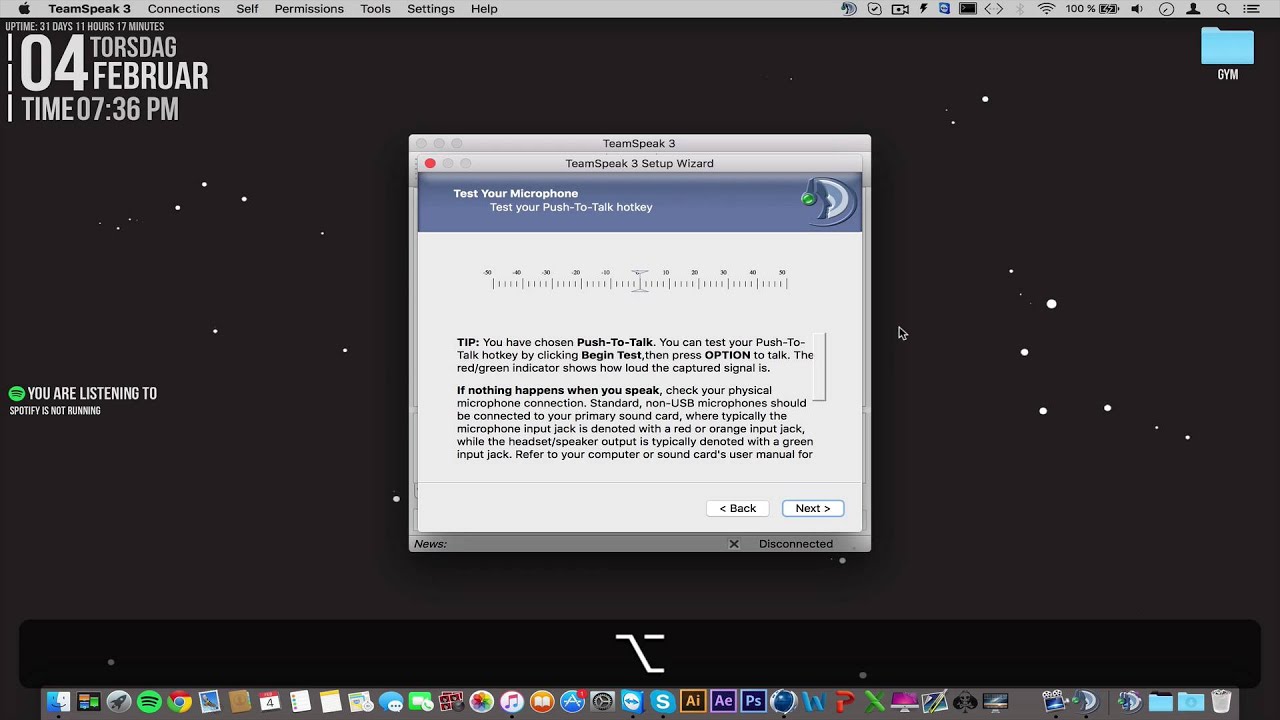Open the Apple menu
The width and height of the screenshot is (1280, 720).
pos(23,9)
